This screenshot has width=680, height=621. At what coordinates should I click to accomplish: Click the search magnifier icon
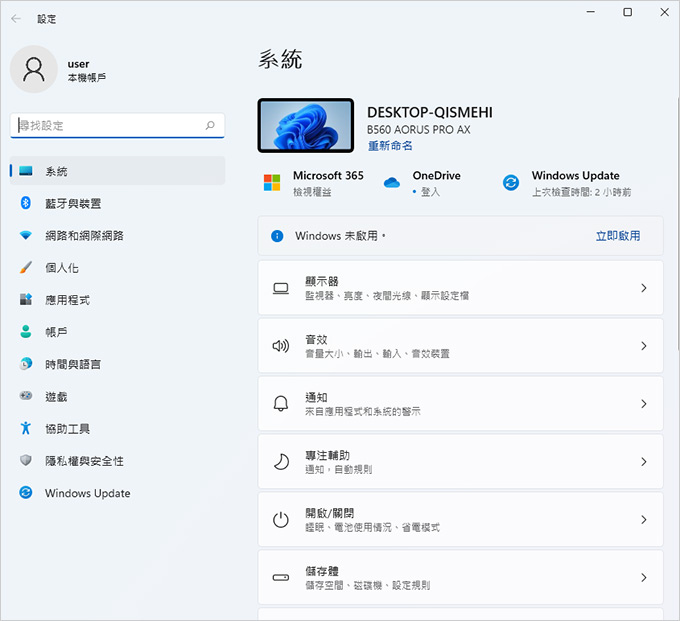[x=210, y=126]
